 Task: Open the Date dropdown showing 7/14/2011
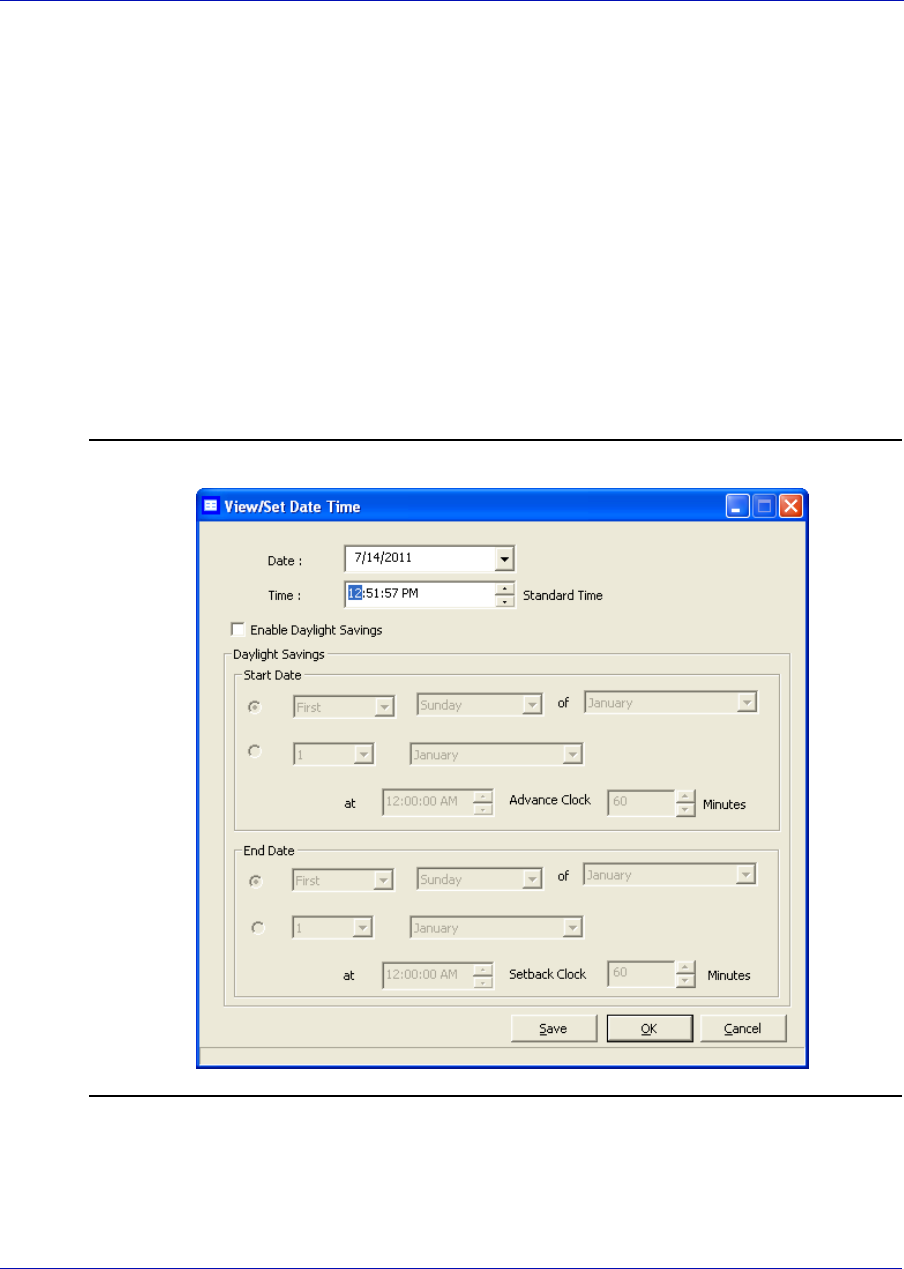505,558
